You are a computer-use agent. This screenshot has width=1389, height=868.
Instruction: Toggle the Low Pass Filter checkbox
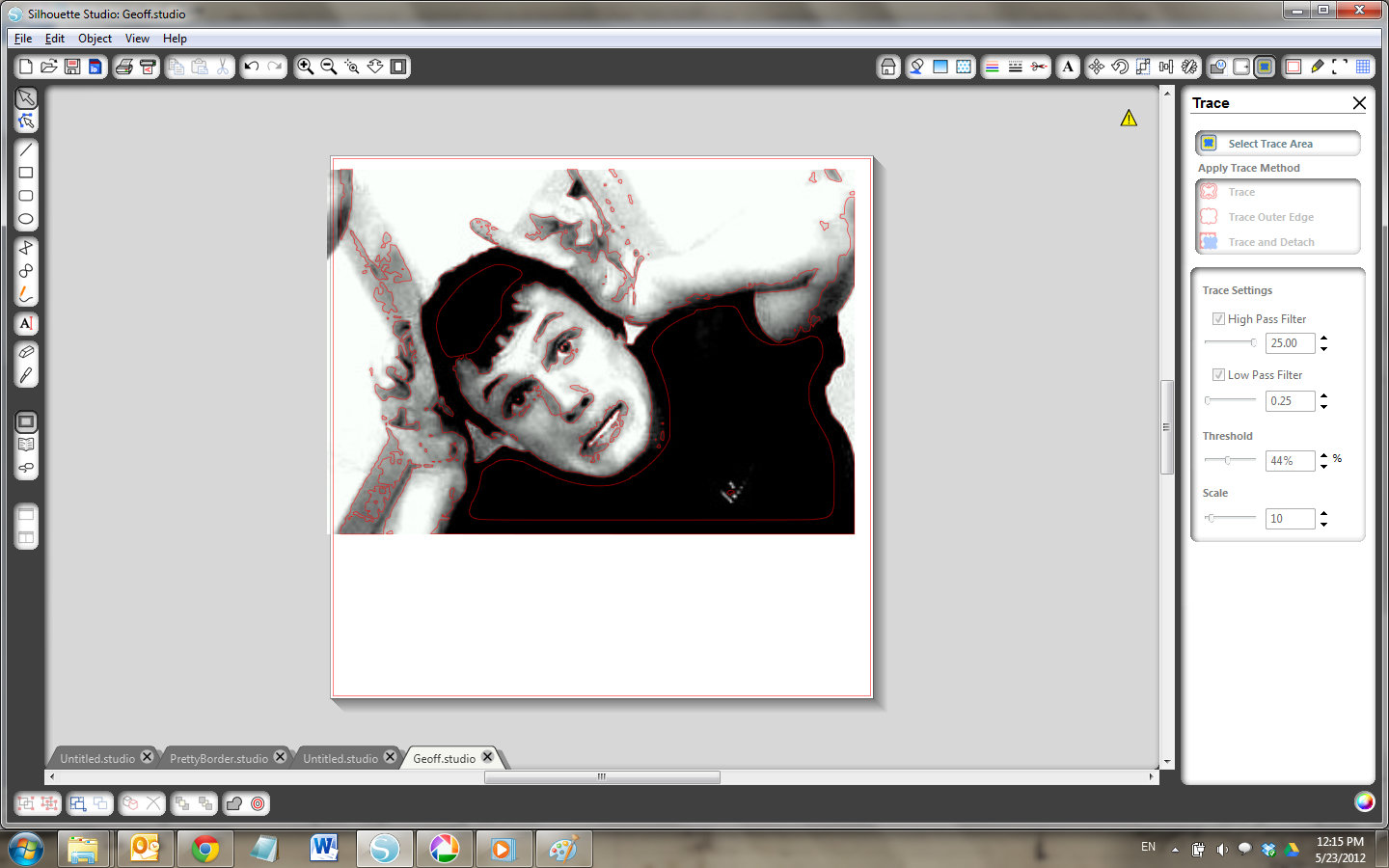click(1218, 375)
